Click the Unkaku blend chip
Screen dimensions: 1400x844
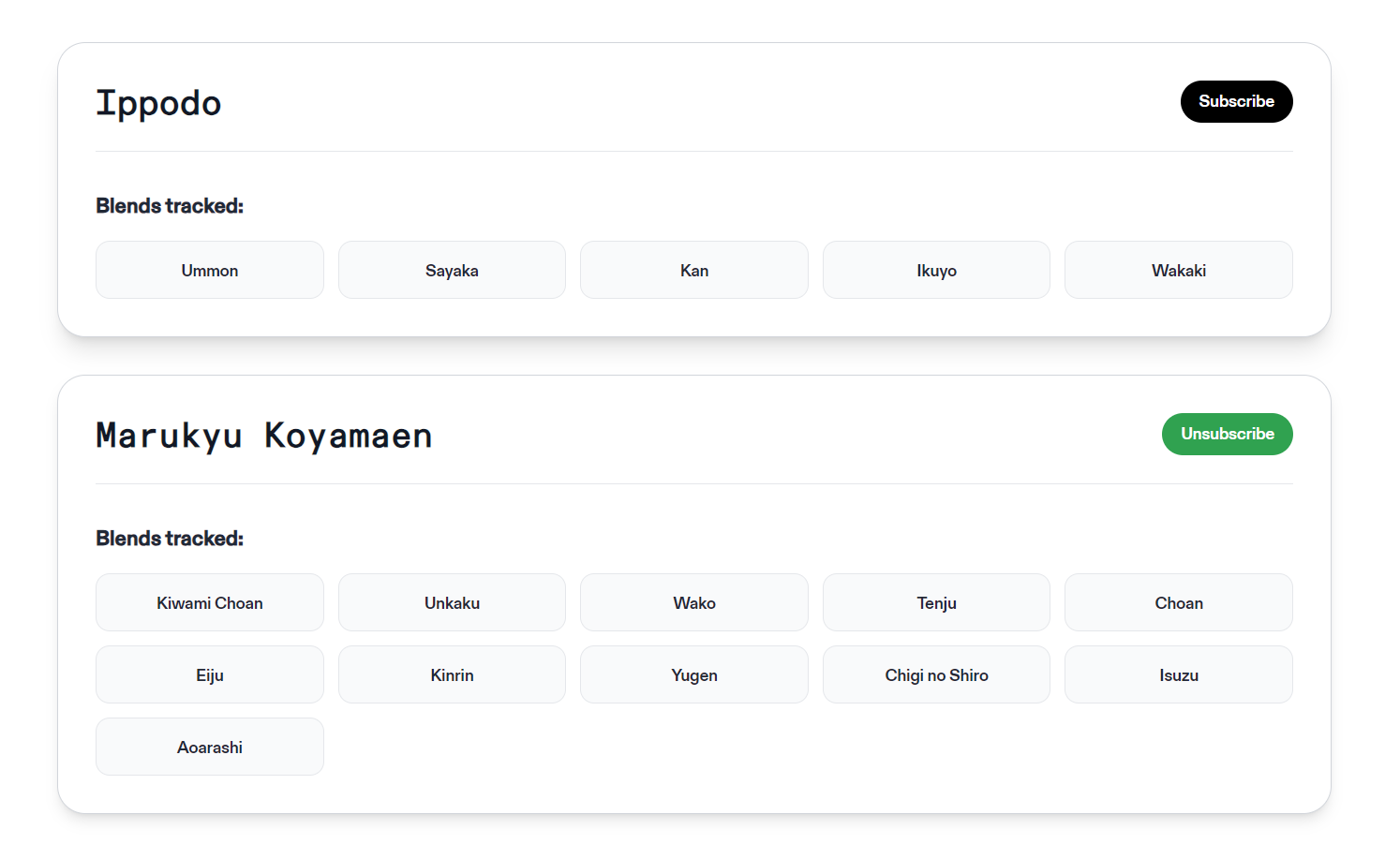tap(452, 602)
